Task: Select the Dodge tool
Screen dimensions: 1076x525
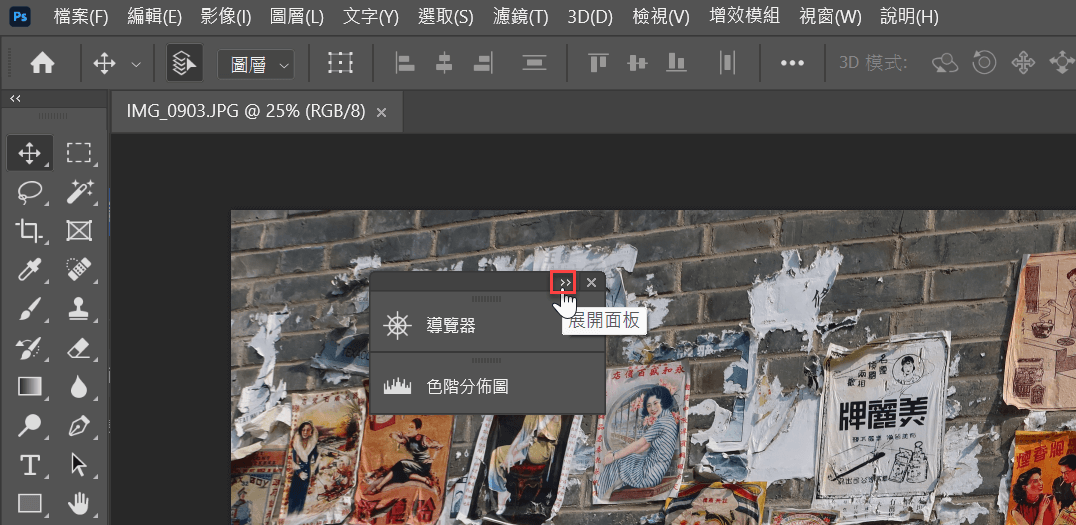Action: pos(30,427)
